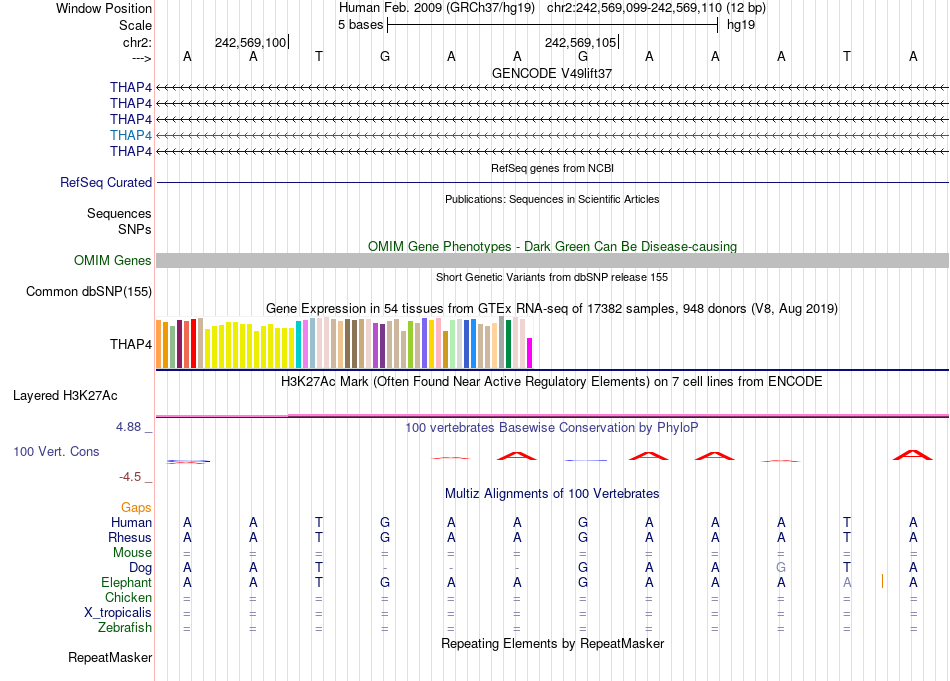Click the H3K27Ac Mark ENCODE title
Image resolution: width=950 pixels, height=681 pixels.
(x=552, y=382)
